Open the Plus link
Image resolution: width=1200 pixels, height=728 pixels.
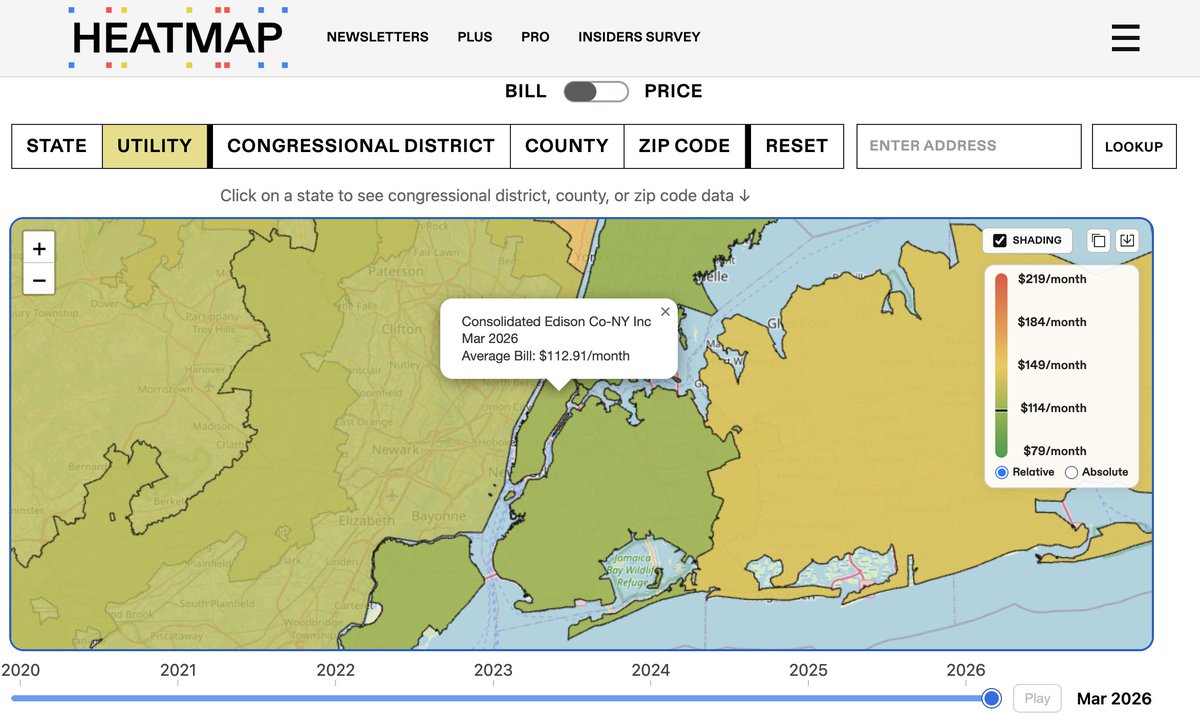(475, 37)
